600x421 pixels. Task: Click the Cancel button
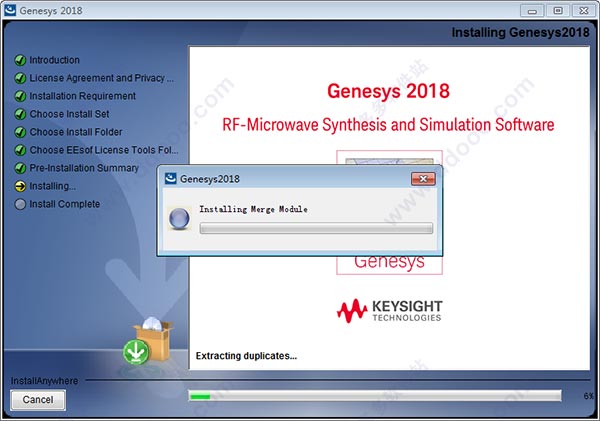(x=38, y=400)
